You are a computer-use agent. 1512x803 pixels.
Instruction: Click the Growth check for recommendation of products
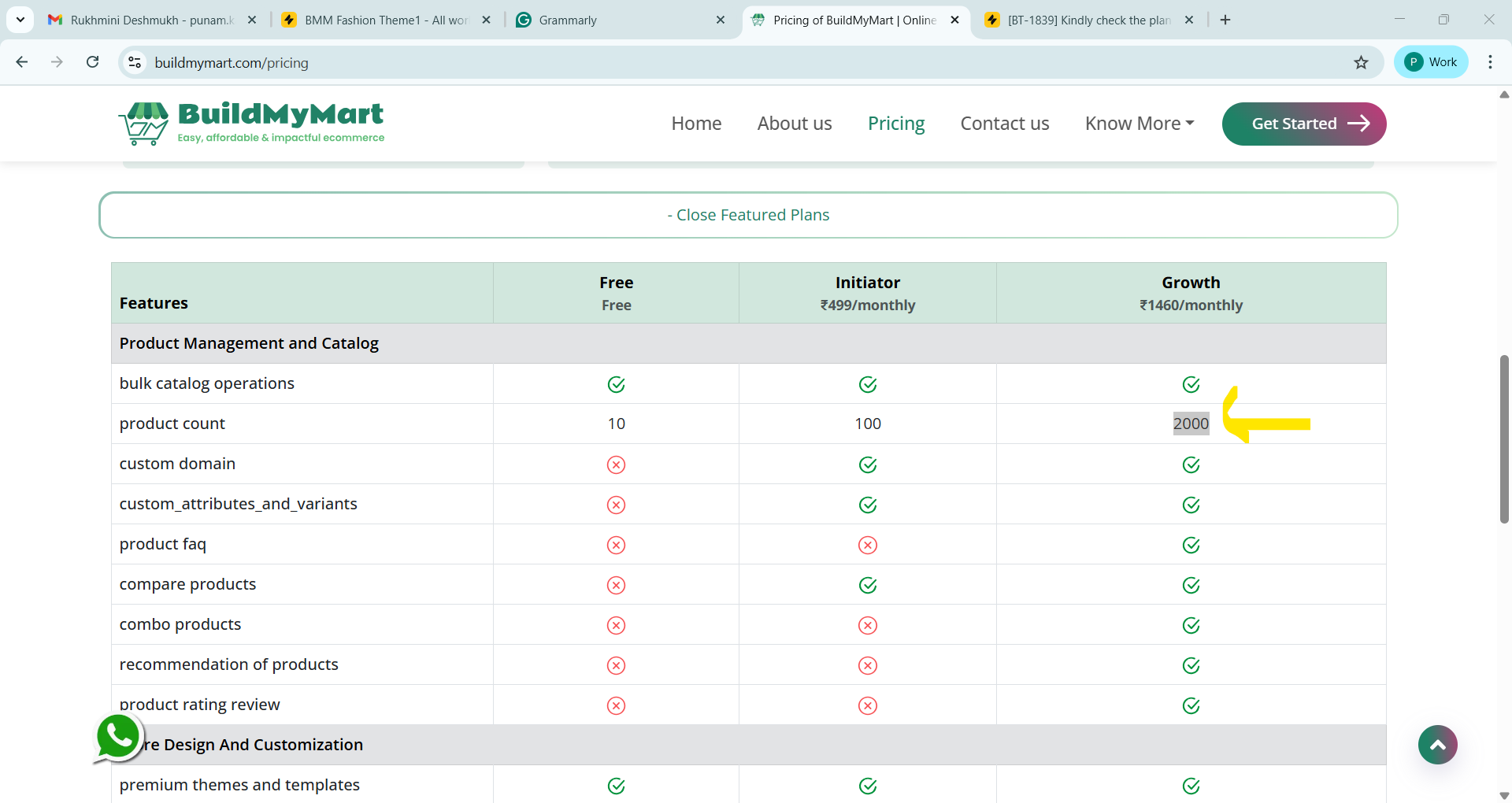[x=1191, y=665]
